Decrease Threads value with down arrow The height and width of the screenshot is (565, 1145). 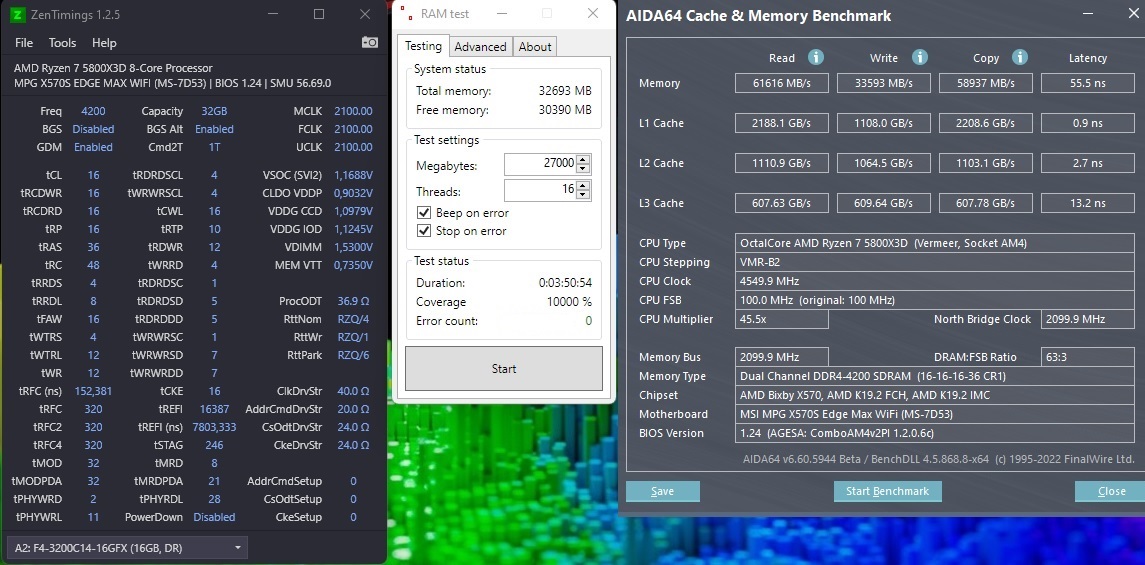click(583, 196)
